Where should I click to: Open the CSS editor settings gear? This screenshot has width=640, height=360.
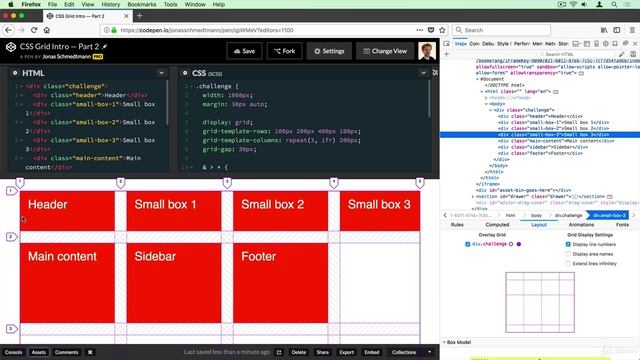click(x=185, y=73)
